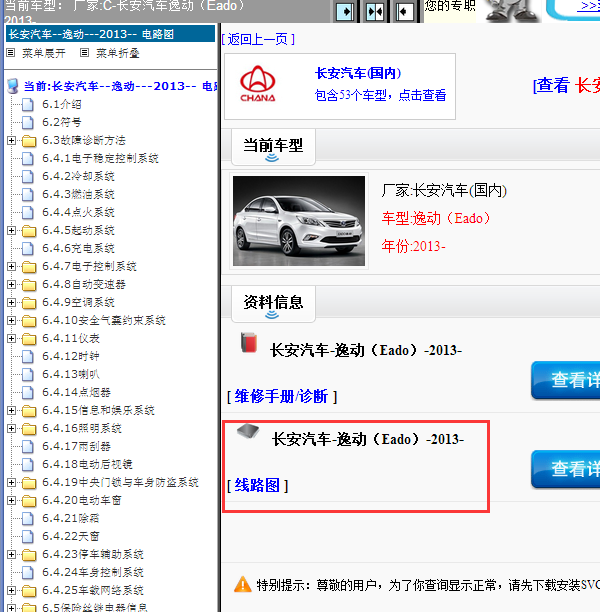
Task: Click the center-split panel arrows icon
Action: [x=375, y=12]
